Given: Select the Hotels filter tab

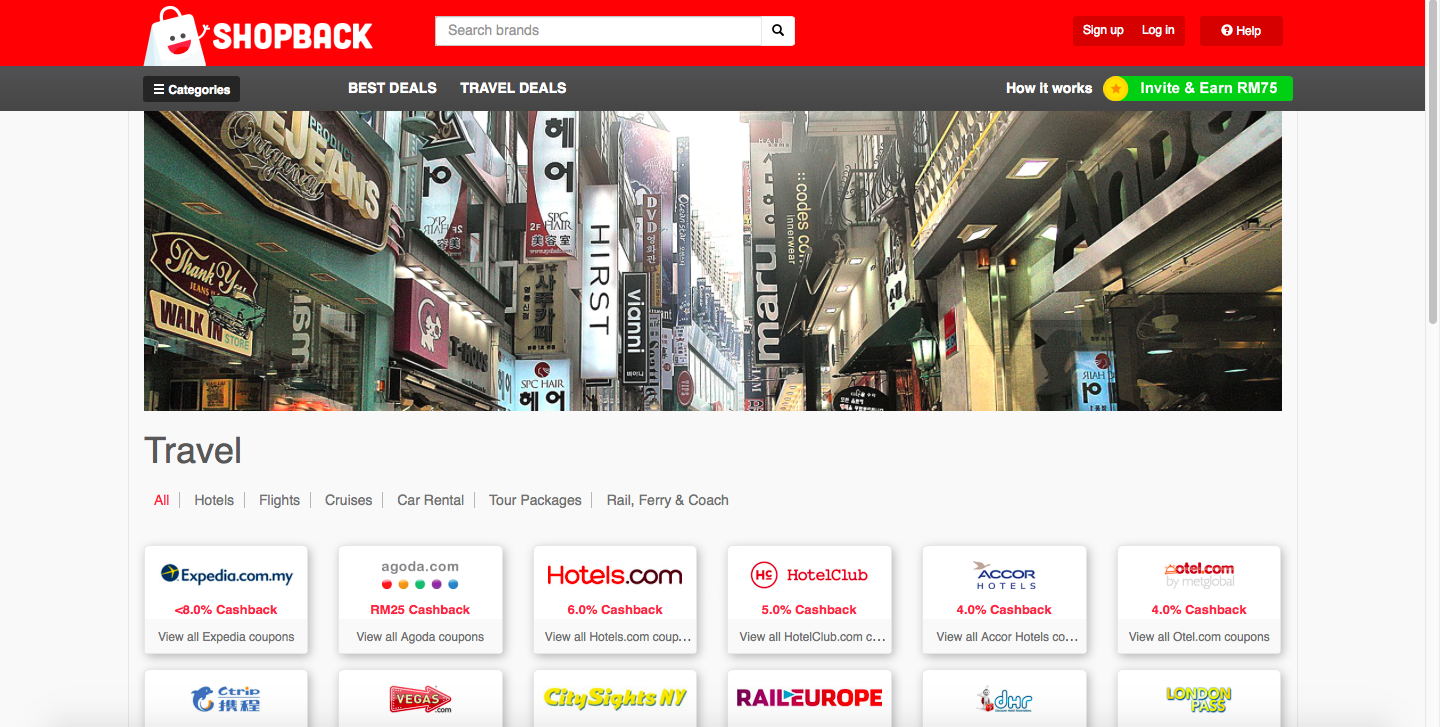Looking at the screenshot, I should click(214, 500).
